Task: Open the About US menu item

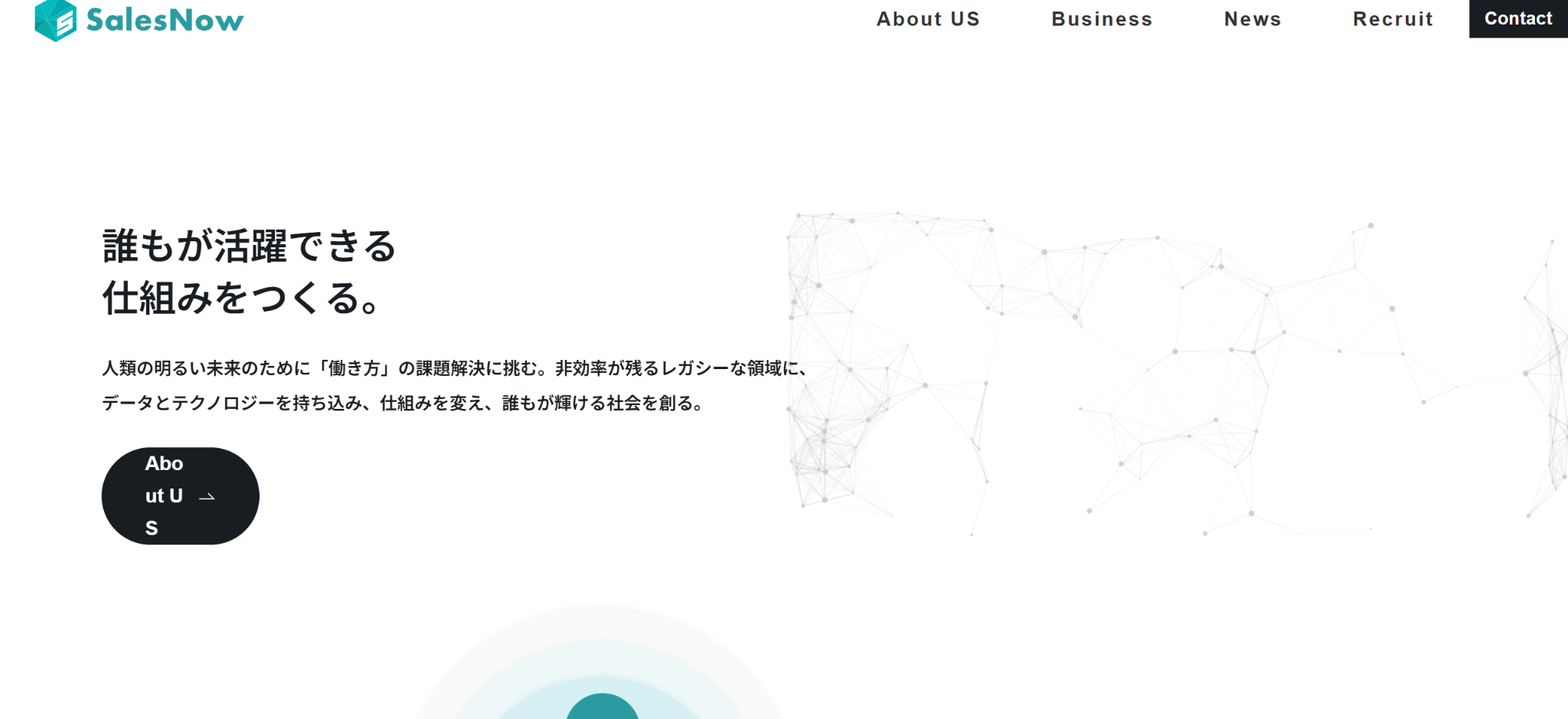Action: (x=928, y=19)
